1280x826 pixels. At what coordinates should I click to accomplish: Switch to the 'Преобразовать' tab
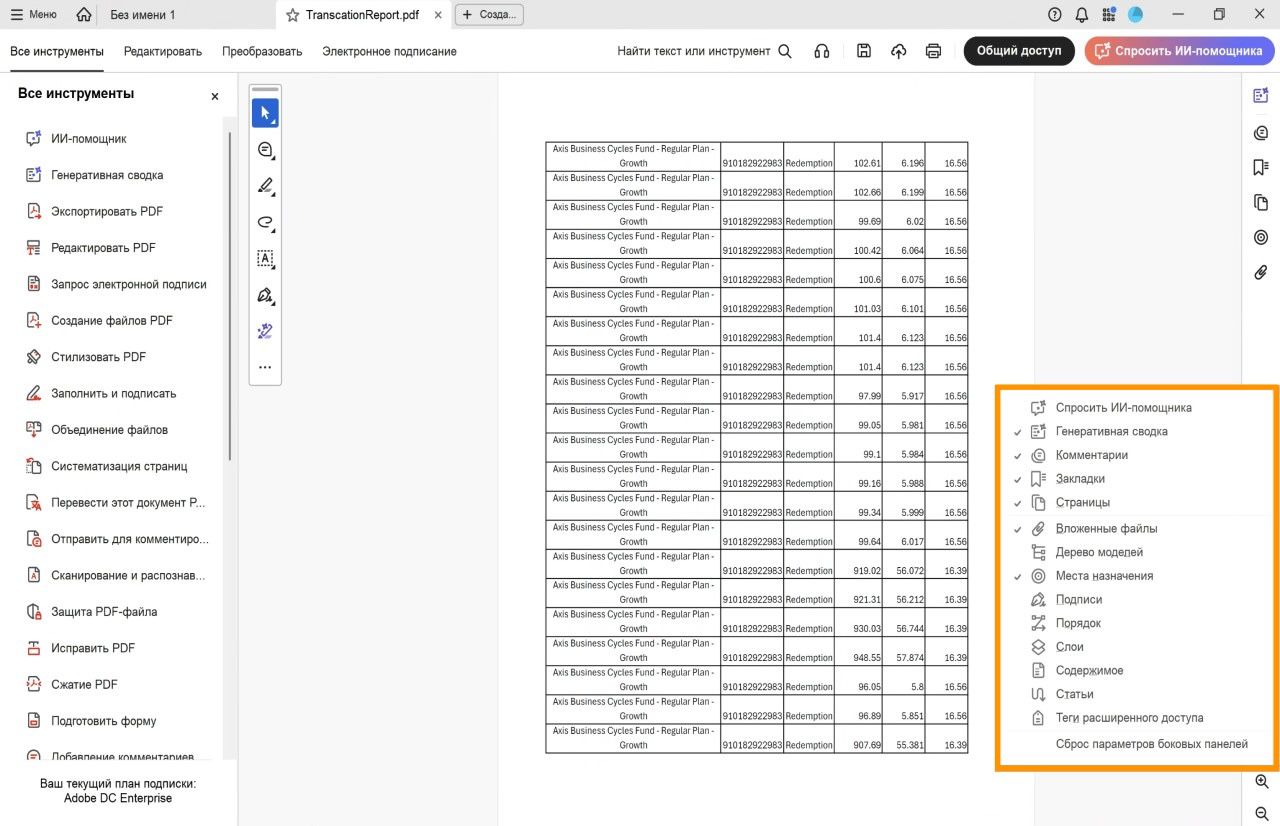[x=262, y=51]
